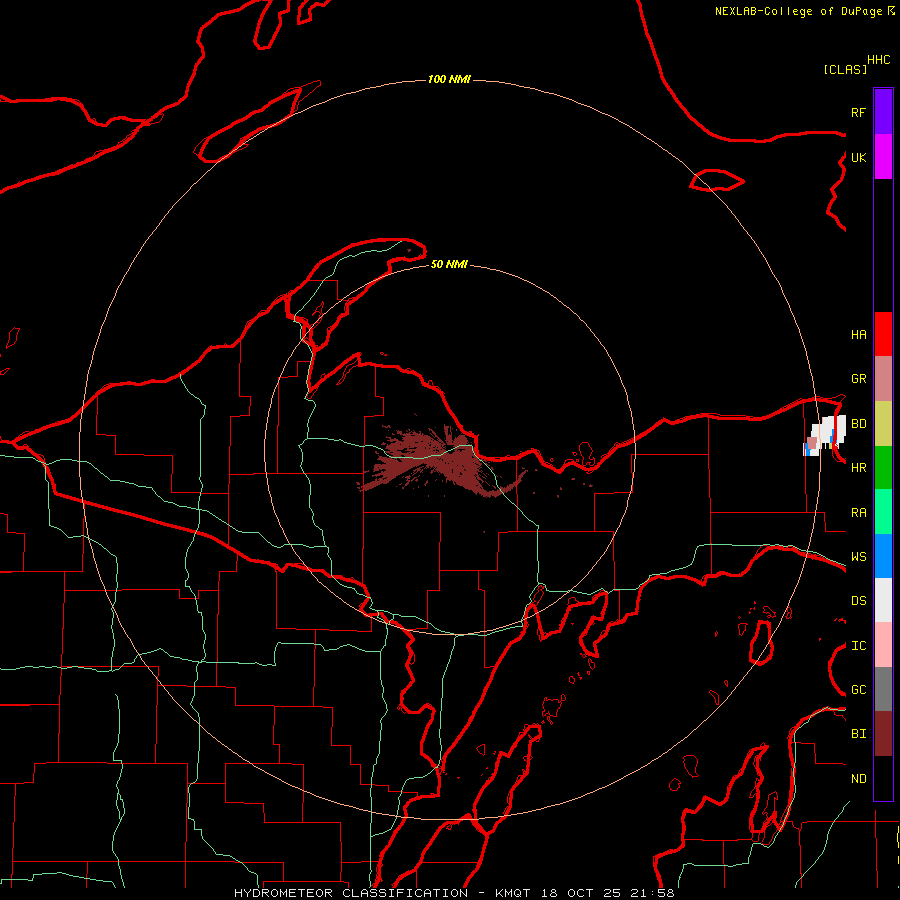Click the GC legend label

point(859,690)
